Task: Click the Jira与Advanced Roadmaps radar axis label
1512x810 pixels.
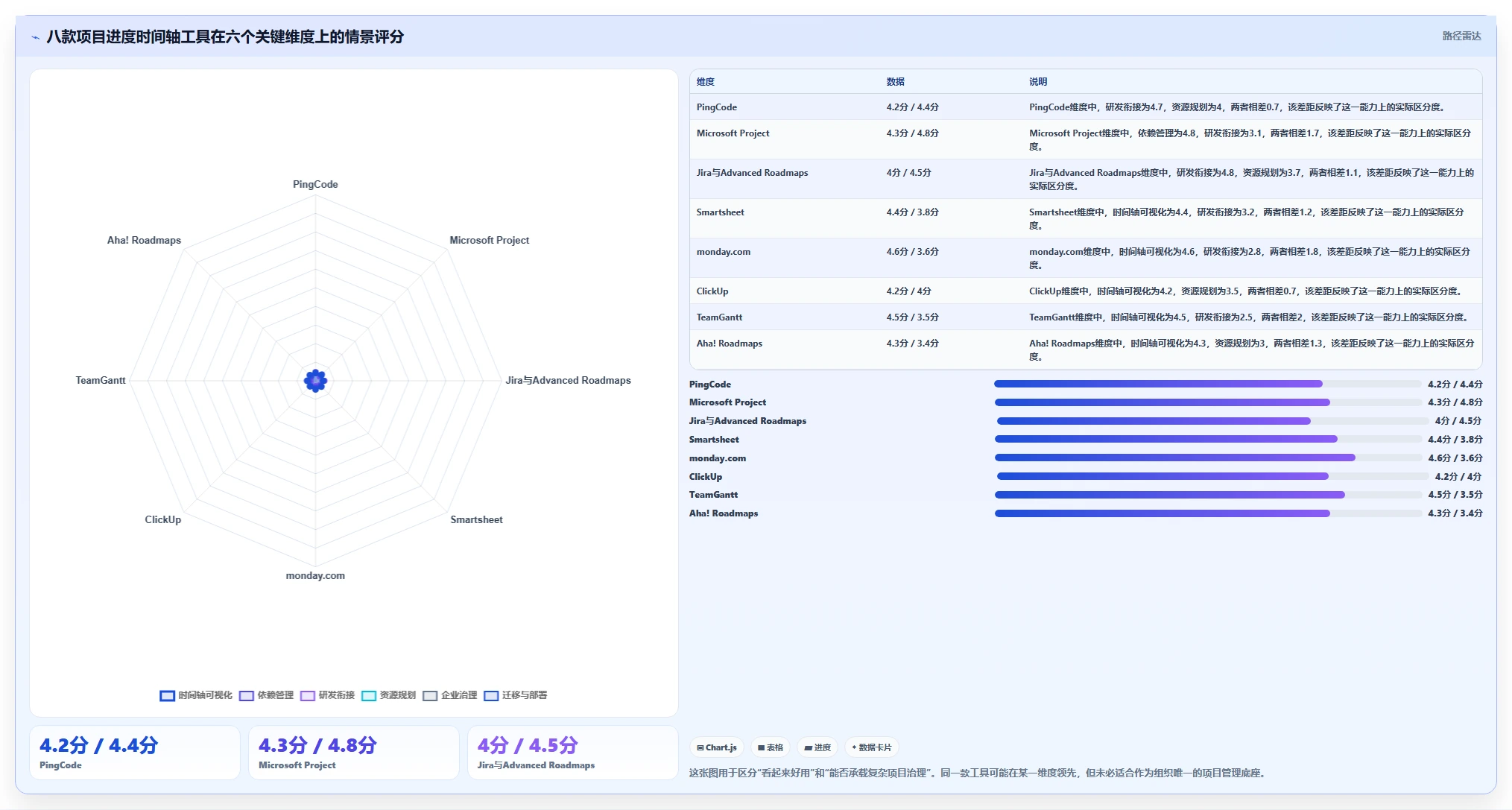Action: (568, 381)
